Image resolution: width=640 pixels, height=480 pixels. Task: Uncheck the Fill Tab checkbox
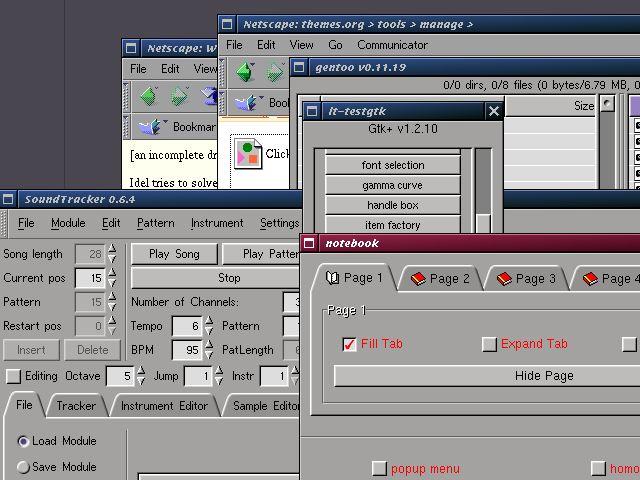pyautogui.click(x=349, y=344)
